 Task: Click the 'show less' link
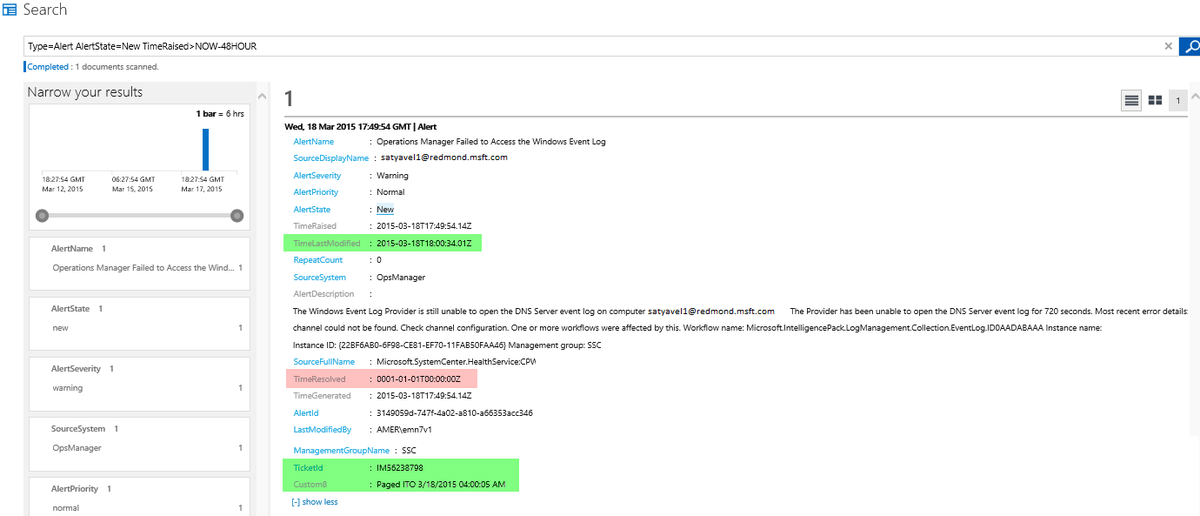pyautogui.click(x=315, y=502)
